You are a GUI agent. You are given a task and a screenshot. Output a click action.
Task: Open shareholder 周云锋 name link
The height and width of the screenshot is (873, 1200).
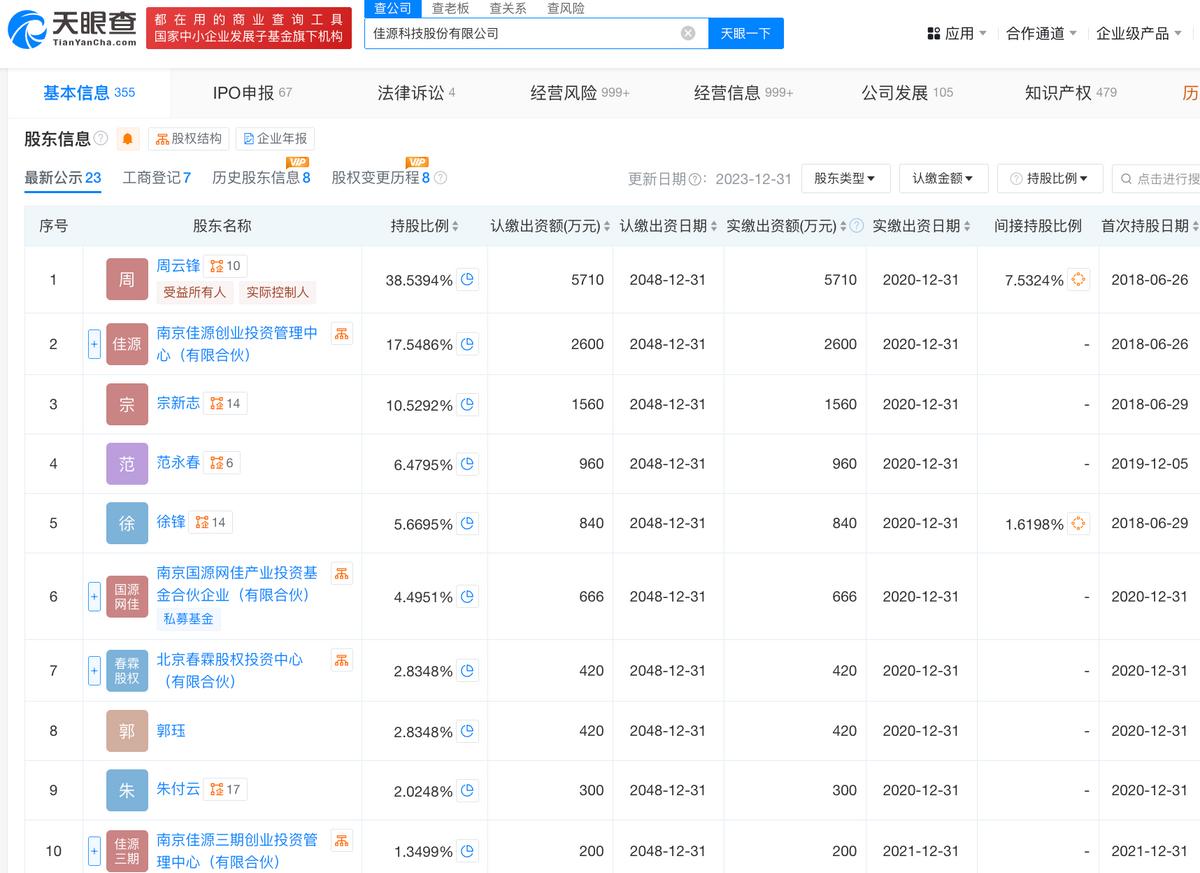[178, 266]
